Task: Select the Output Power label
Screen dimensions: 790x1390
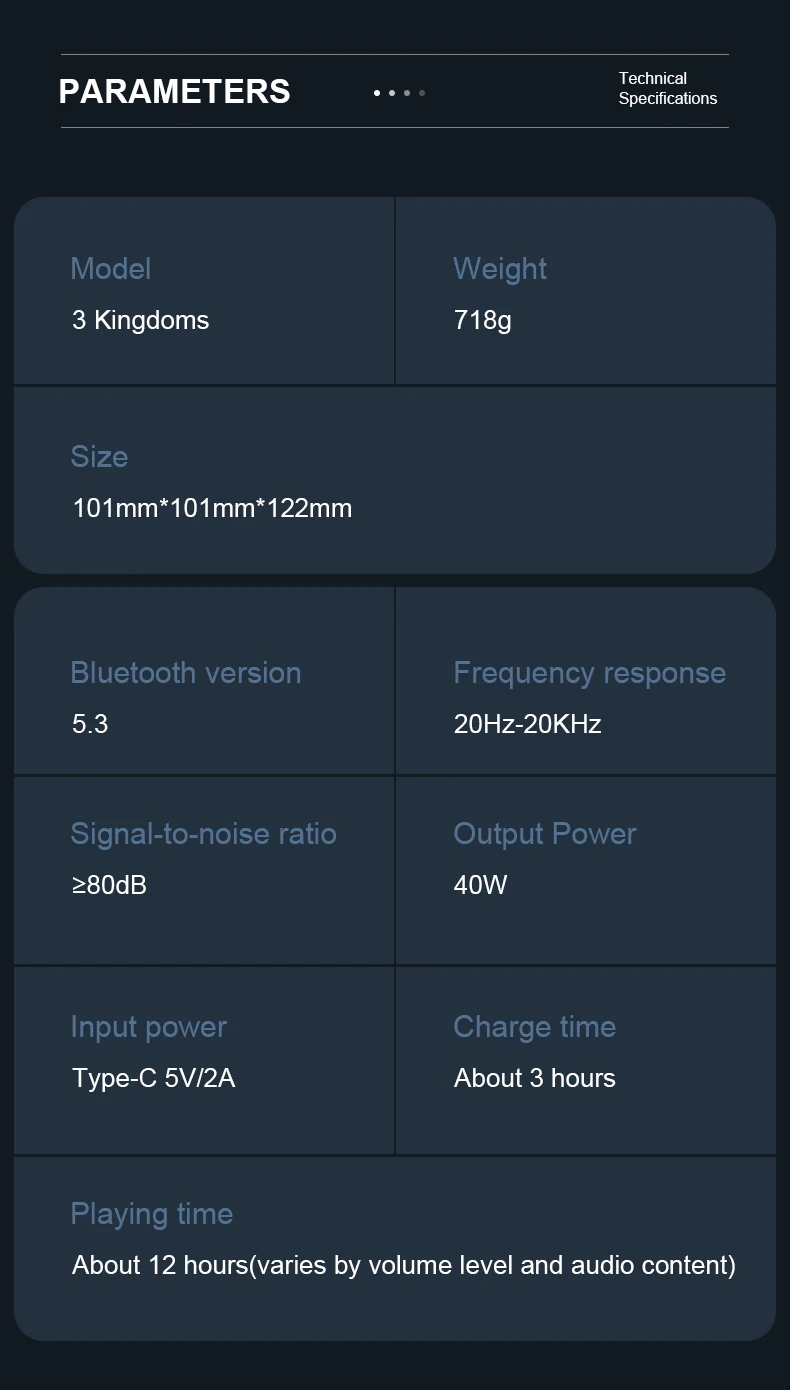Action: 545,833
